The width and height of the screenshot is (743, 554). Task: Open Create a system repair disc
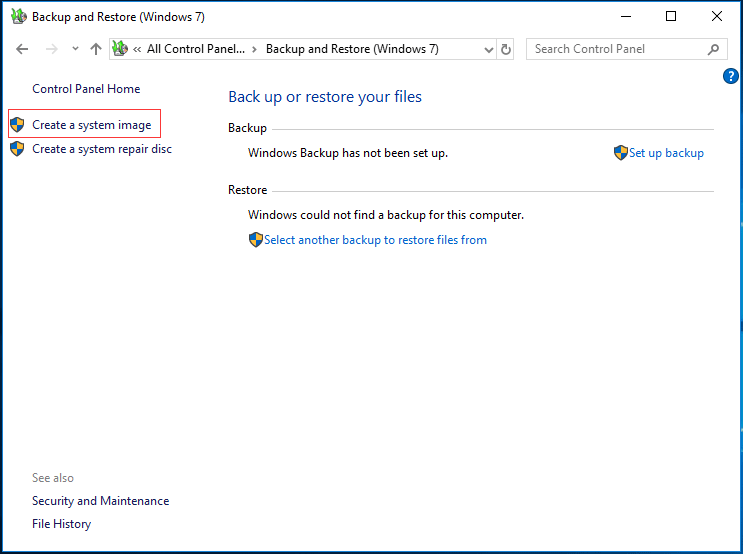click(102, 149)
